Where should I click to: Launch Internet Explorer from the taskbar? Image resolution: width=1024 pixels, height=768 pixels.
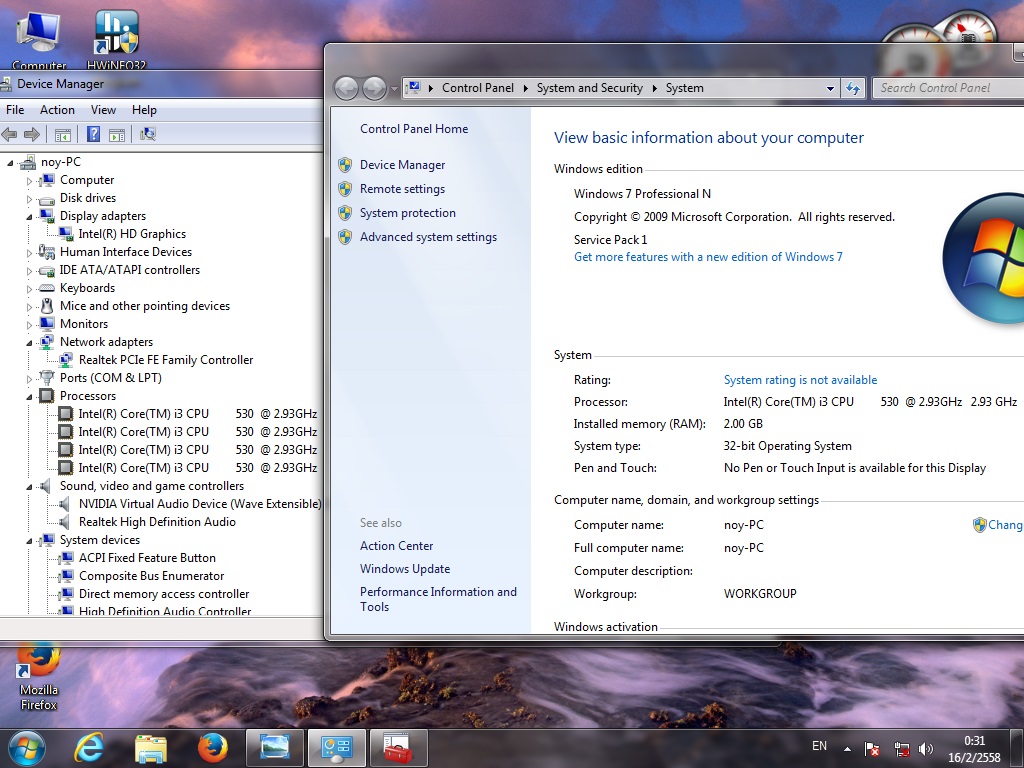coord(89,748)
